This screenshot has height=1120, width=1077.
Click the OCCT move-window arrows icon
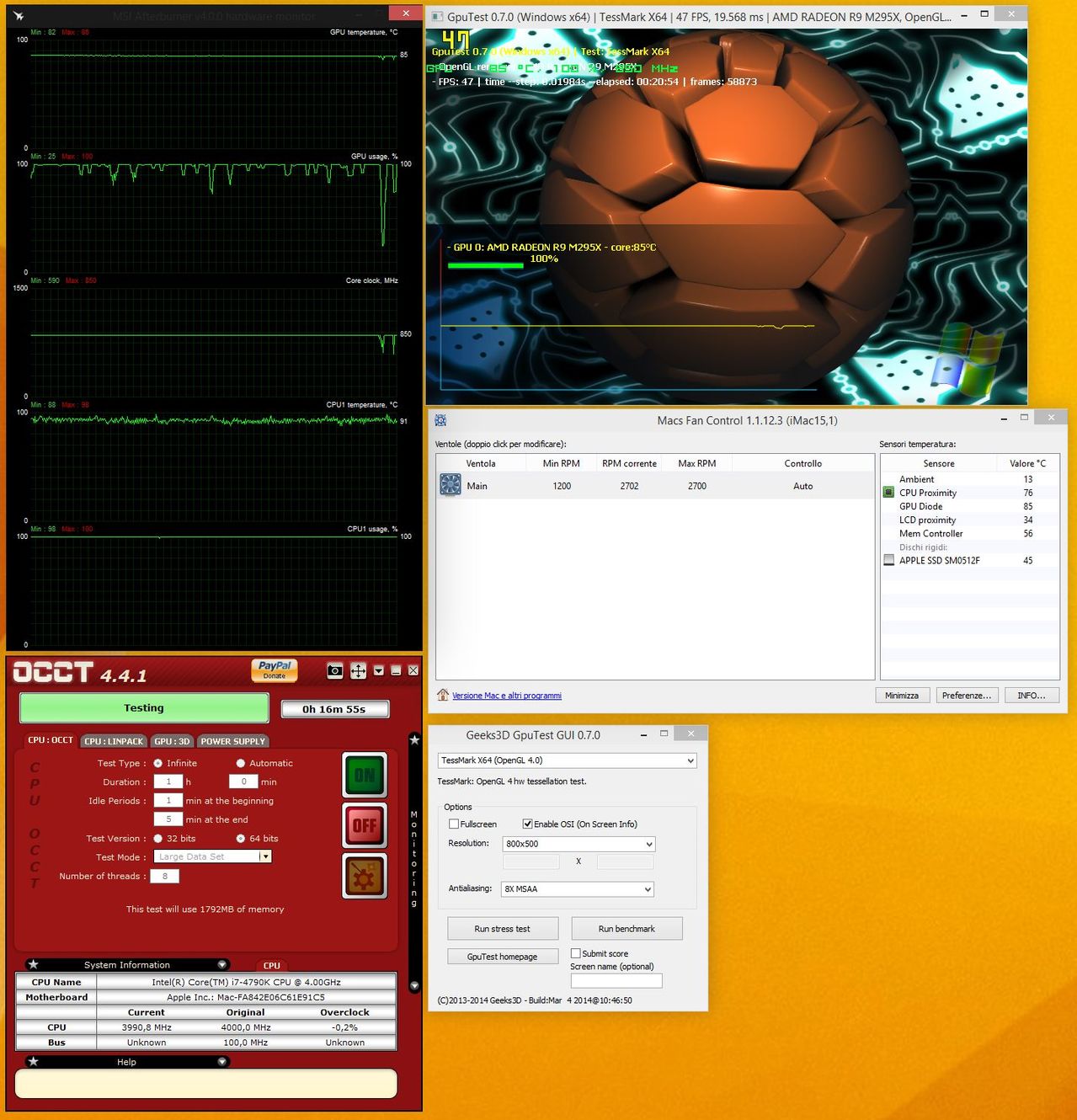358,670
